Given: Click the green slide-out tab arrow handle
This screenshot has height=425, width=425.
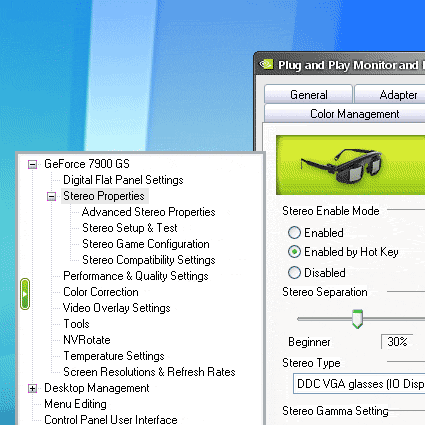Looking at the screenshot, I should click(25, 294).
